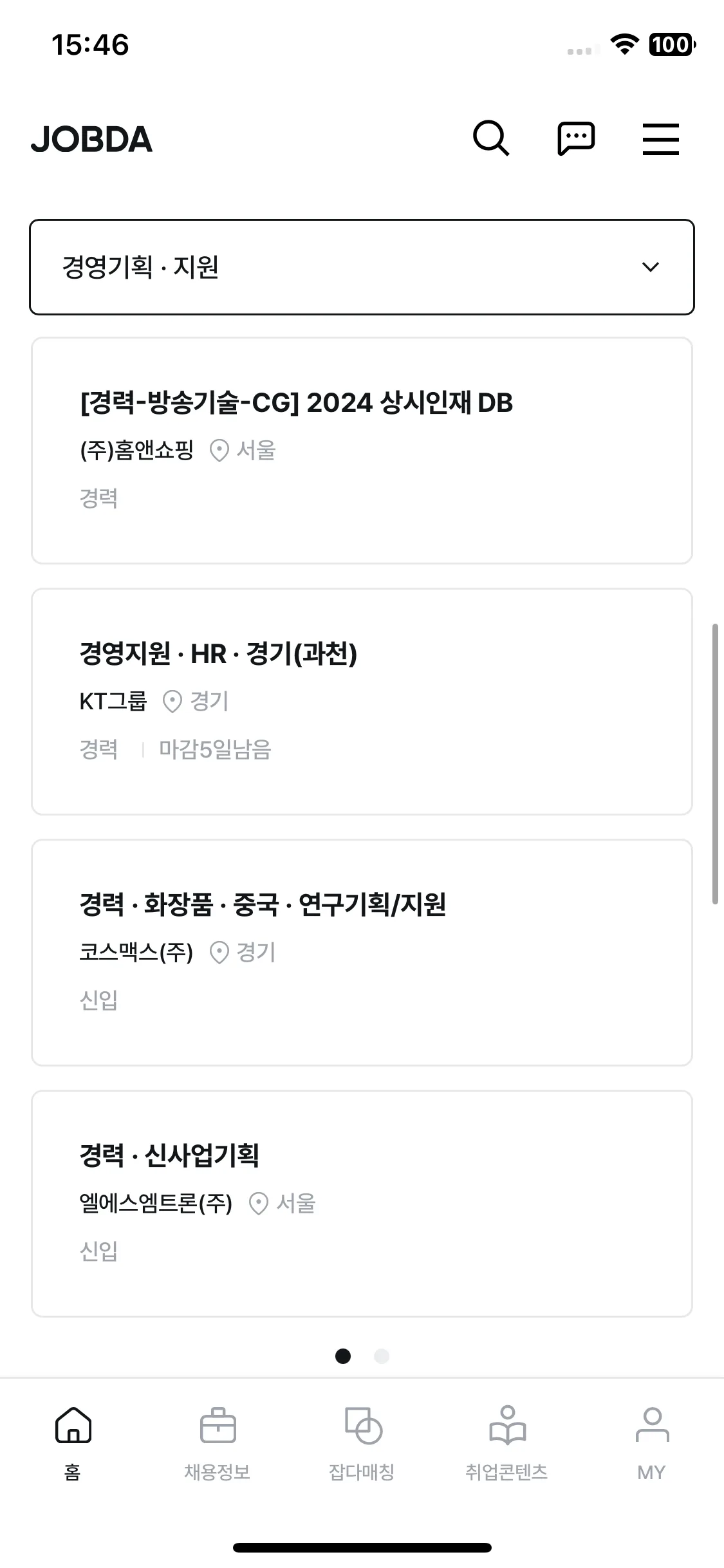
Task: Tap the 경기 location pin for KT그룹
Action: [172, 702]
